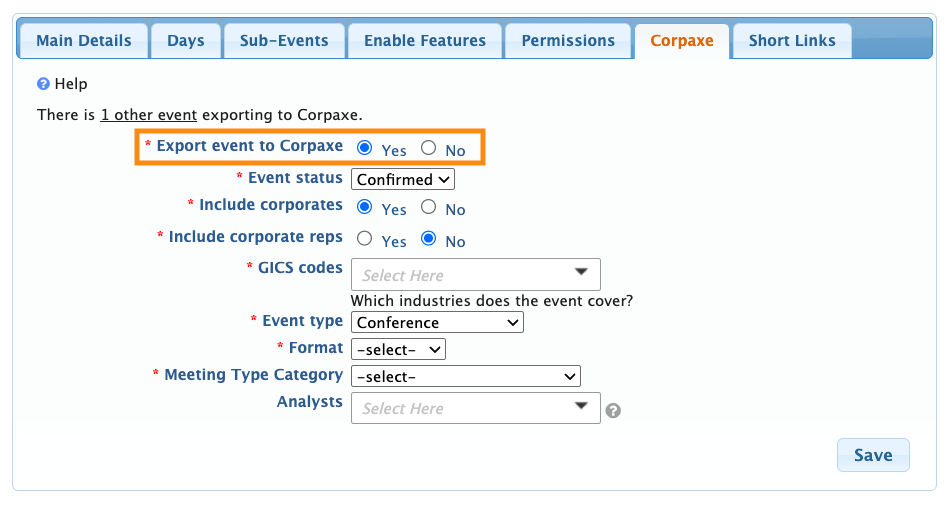
Task: Choose No for Include corporates
Action: pos(429,208)
